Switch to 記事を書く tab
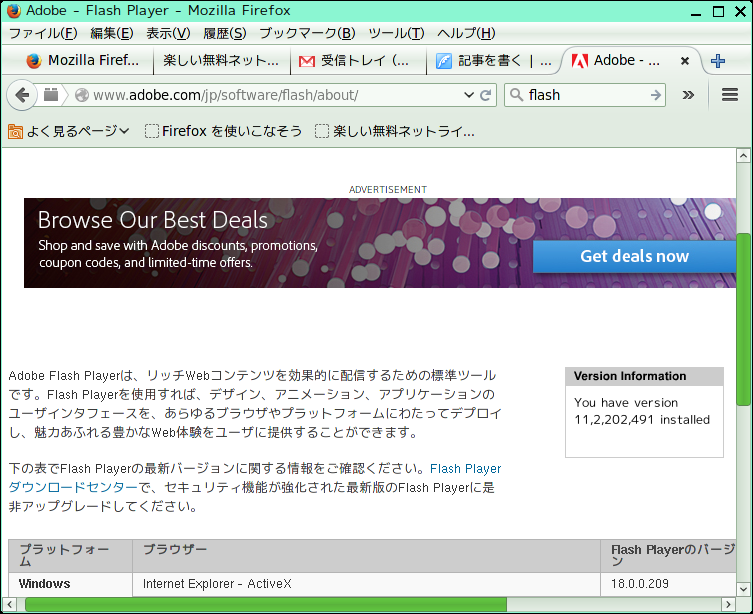The width and height of the screenshot is (753, 614). pyautogui.click(x=494, y=60)
